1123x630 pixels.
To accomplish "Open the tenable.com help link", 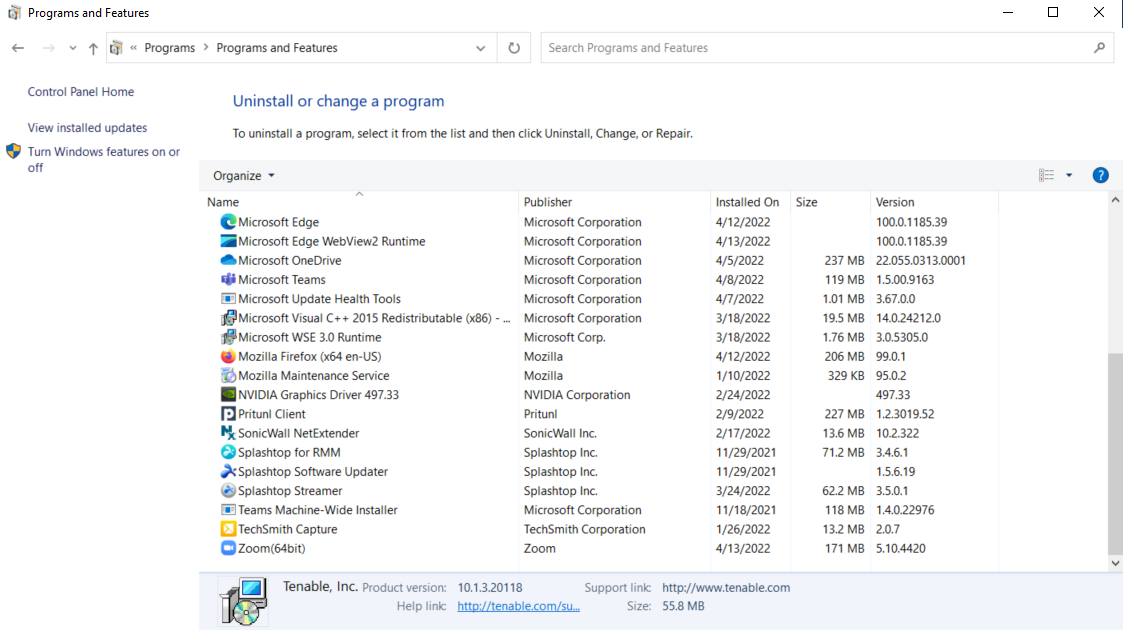I will click(519, 606).
